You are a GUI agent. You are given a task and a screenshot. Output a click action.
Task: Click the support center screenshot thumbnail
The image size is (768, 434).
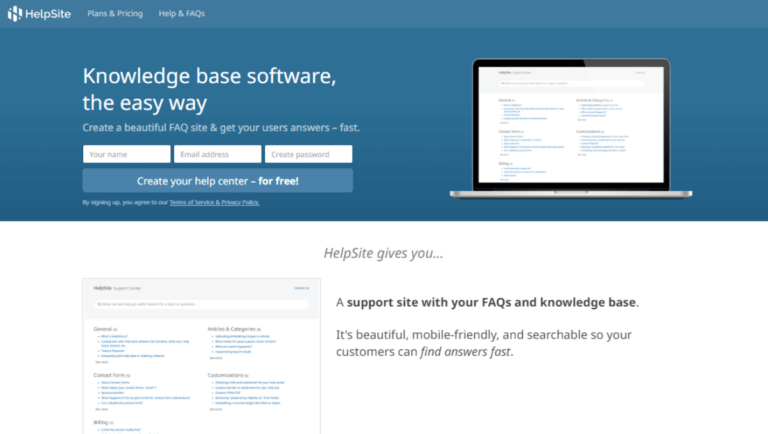pos(201,356)
